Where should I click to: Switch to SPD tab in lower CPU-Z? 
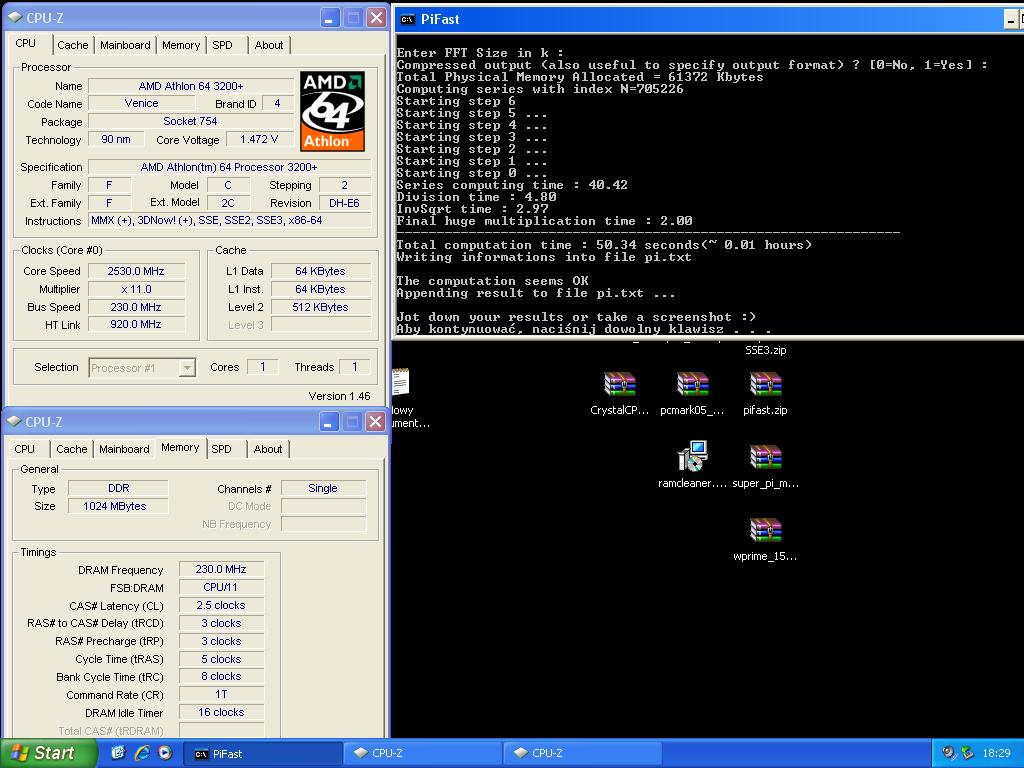pos(222,449)
